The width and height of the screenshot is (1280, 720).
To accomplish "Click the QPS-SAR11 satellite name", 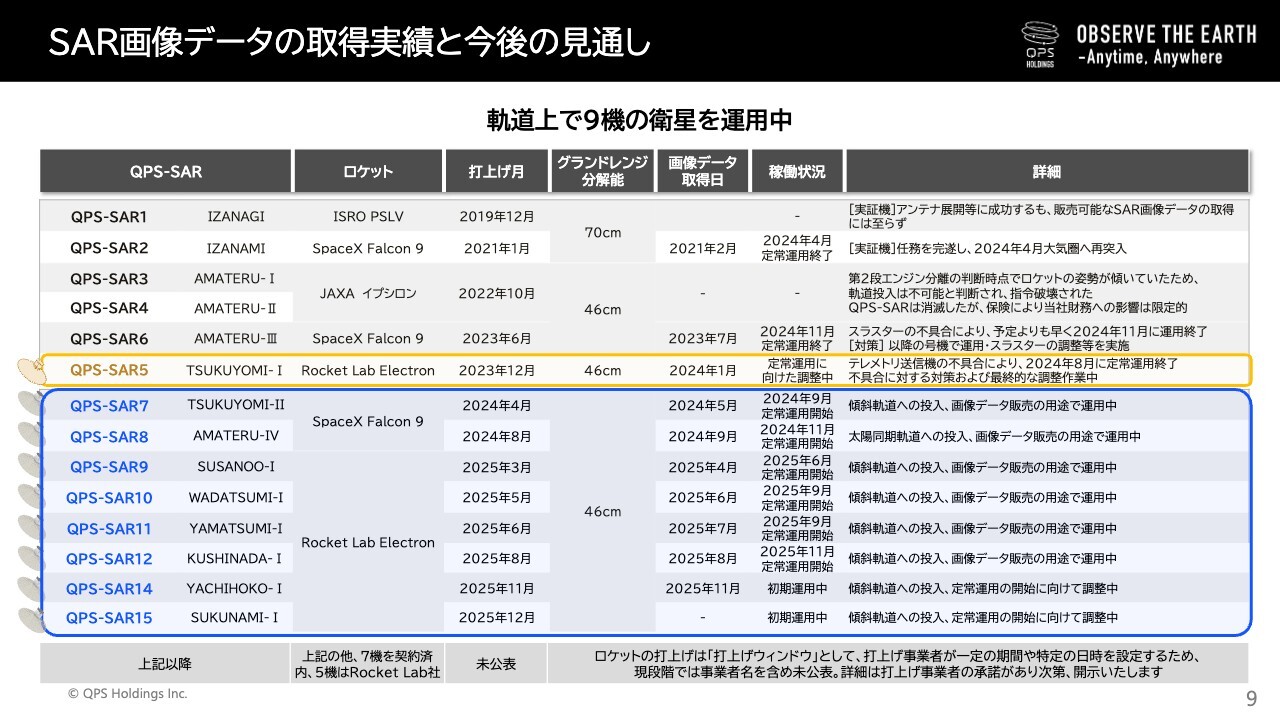I will tap(109, 529).
